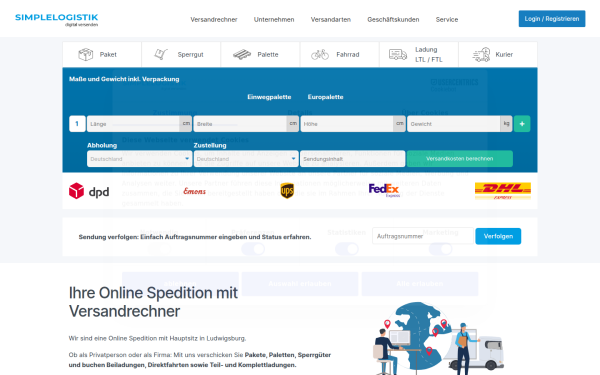Focus the Höhe input field
This screenshot has width=600, height=375.
(347, 124)
